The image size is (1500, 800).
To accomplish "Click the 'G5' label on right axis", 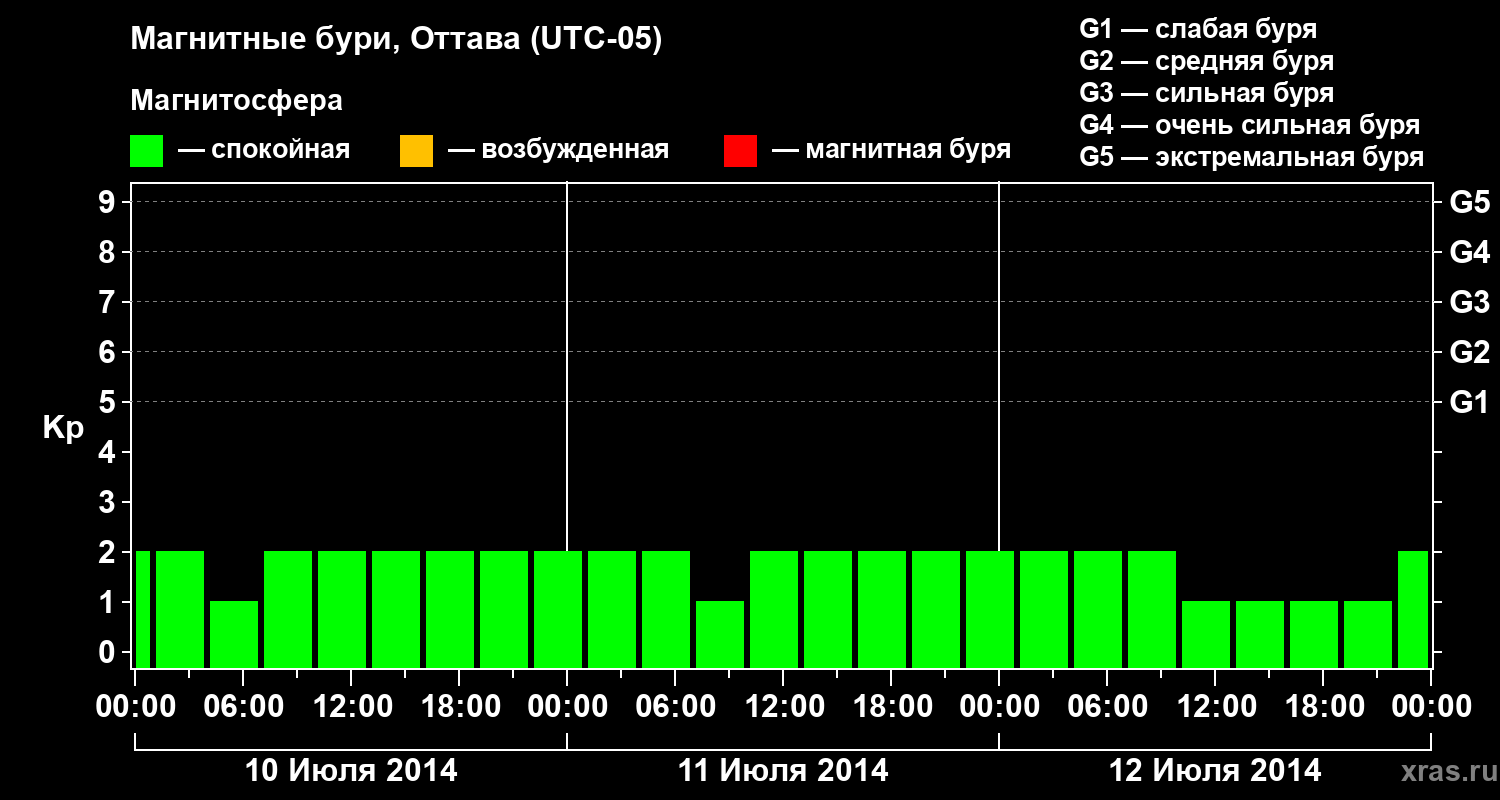I will point(1469,202).
